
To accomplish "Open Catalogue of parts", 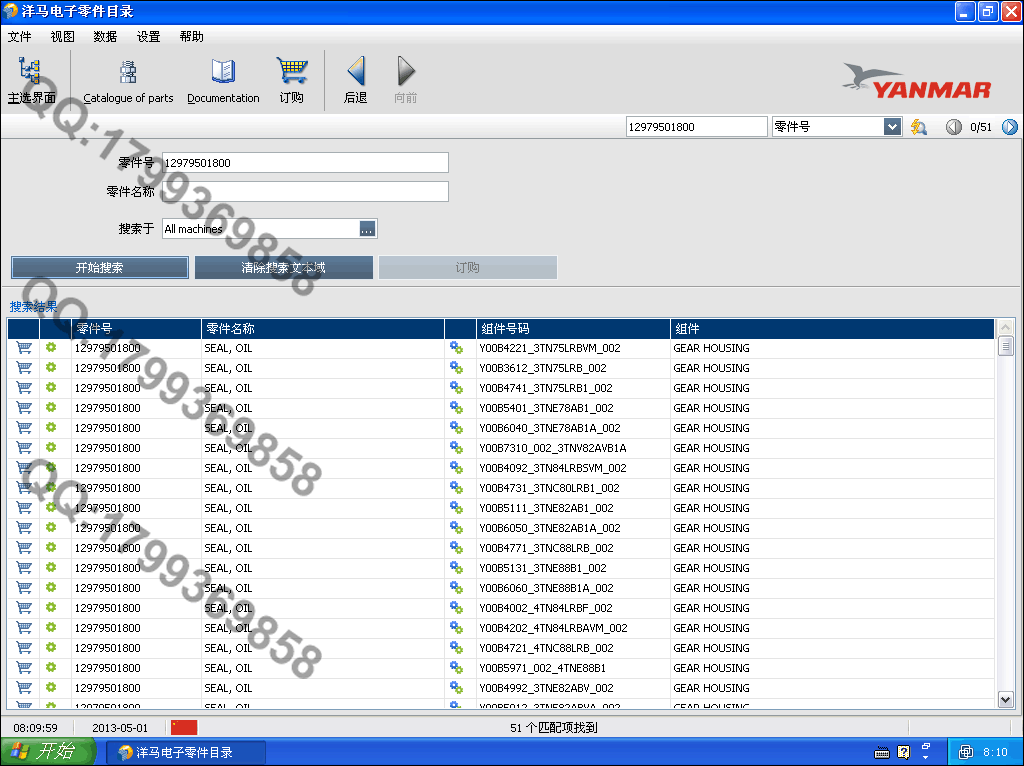I will pos(128,72).
